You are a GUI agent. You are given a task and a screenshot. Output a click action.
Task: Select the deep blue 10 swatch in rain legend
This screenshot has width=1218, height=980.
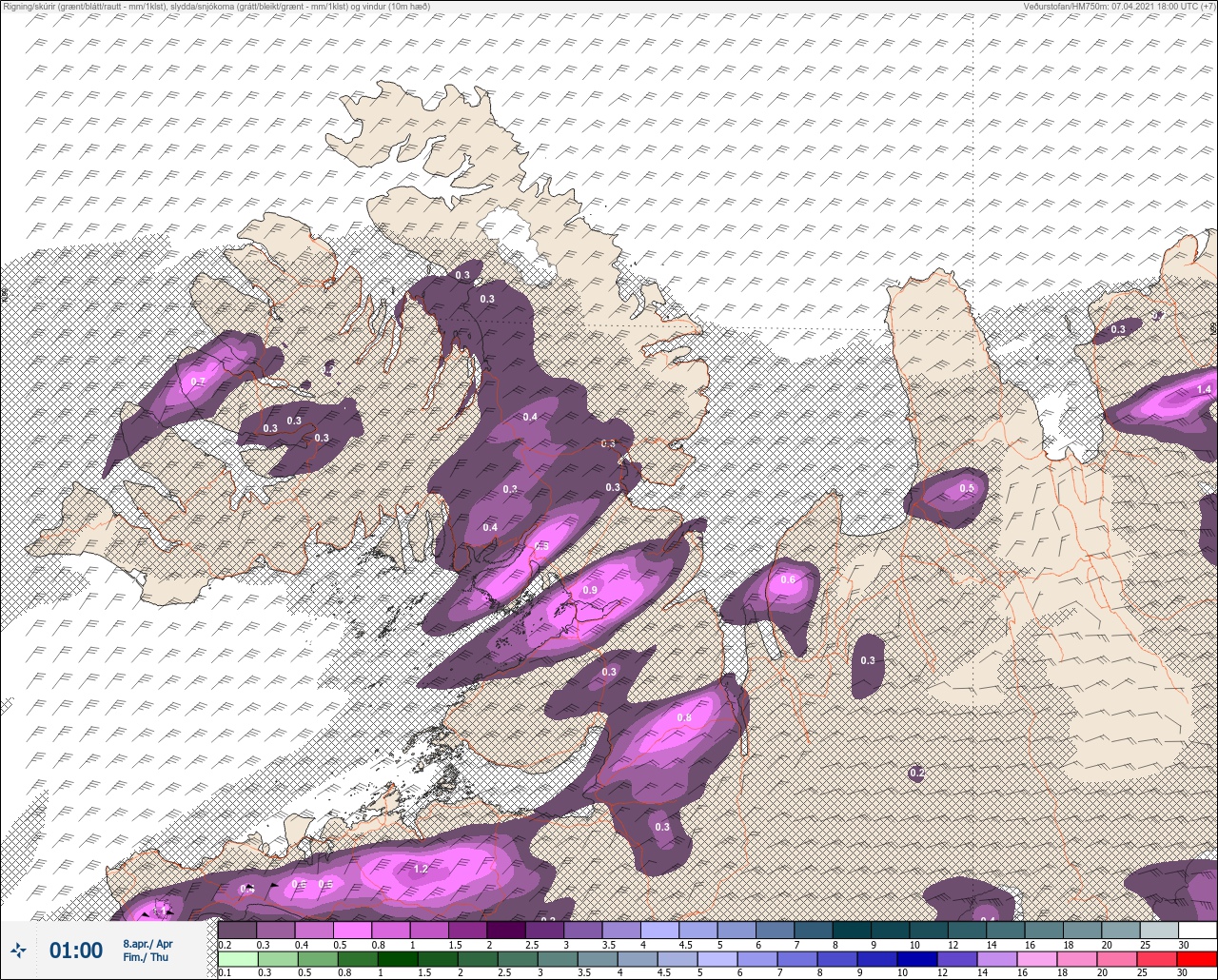917,958
